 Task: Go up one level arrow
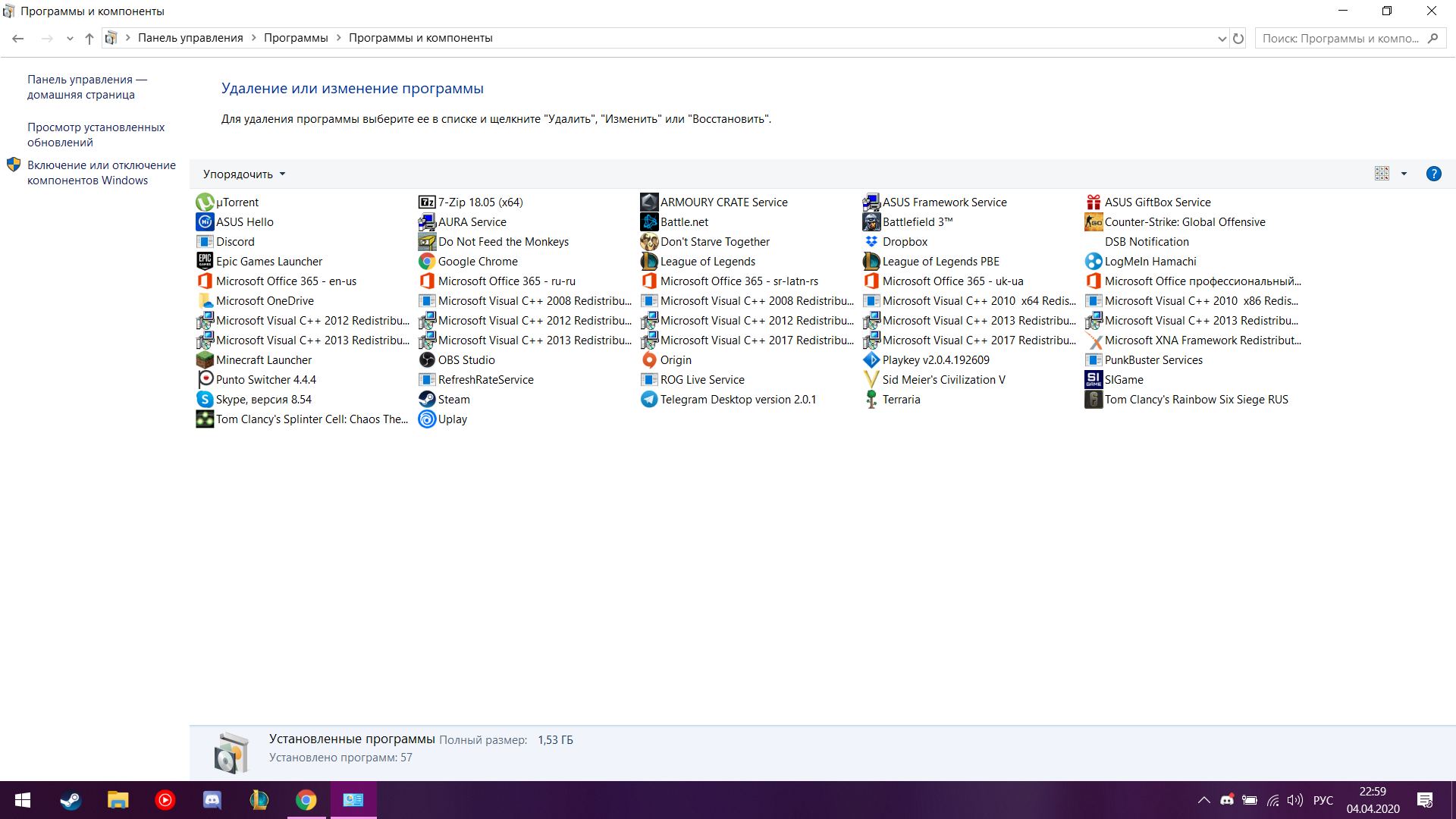click(x=89, y=39)
